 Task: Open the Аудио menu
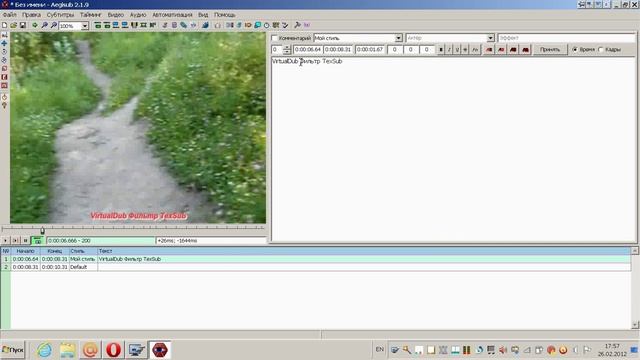click(x=138, y=15)
